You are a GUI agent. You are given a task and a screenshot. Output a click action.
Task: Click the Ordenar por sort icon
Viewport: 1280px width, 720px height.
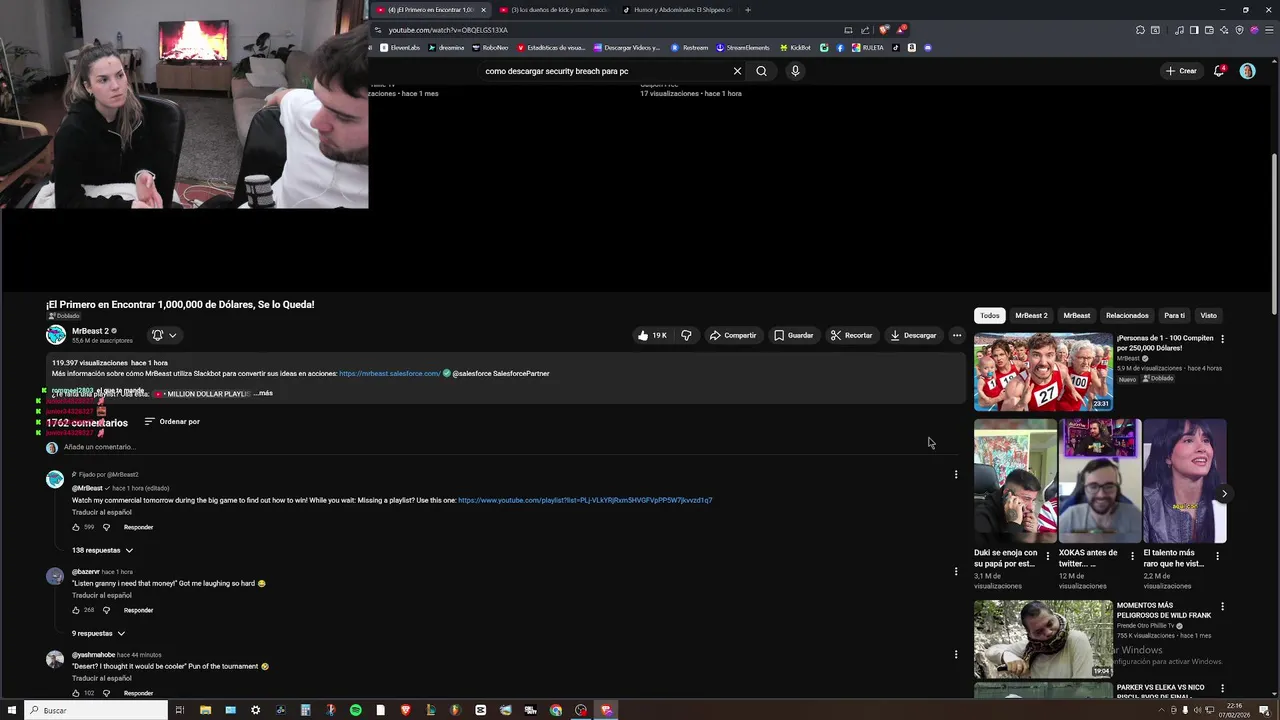(149, 422)
